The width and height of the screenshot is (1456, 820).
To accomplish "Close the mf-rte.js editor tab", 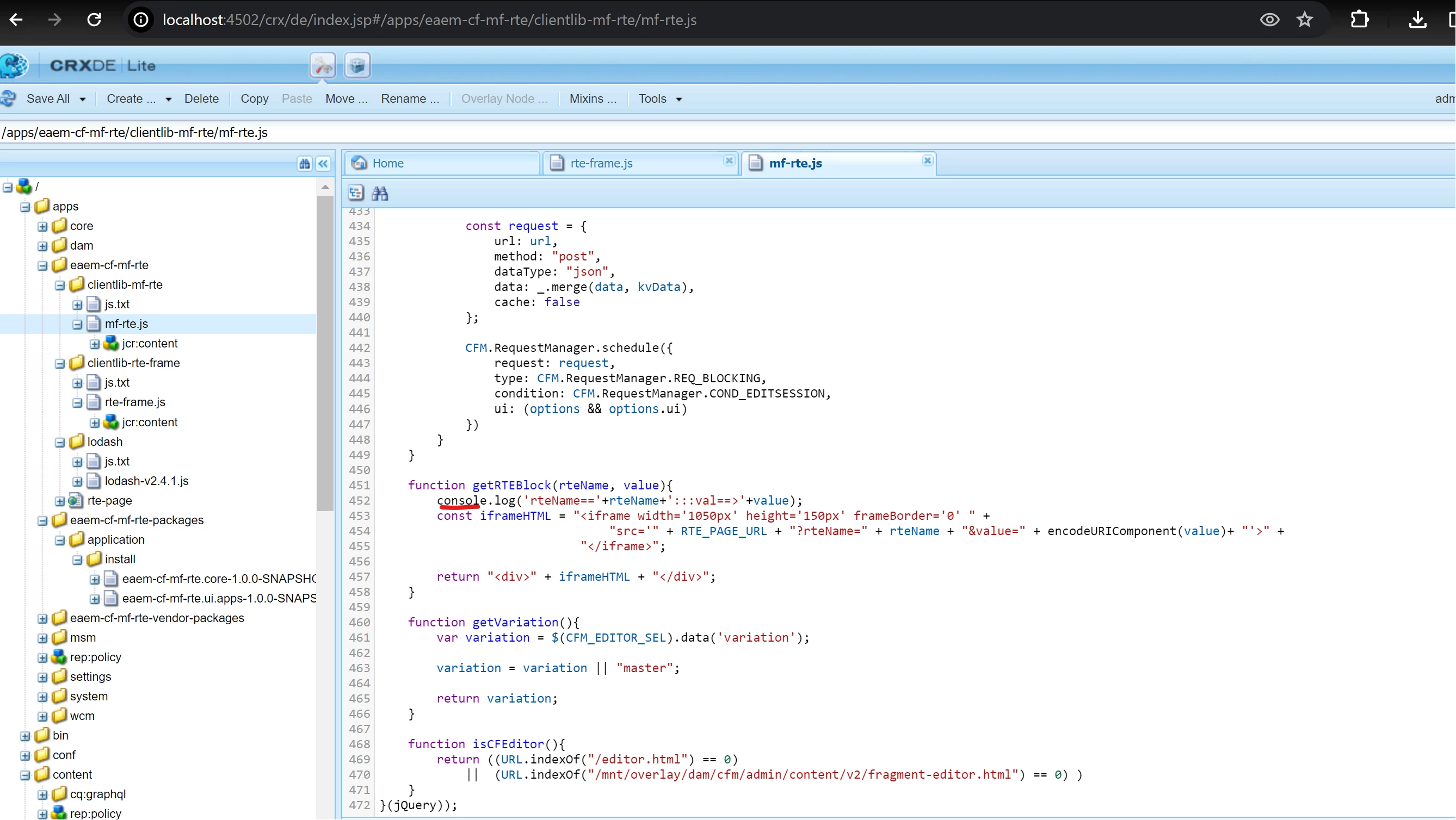I will (x=928, y=161).
